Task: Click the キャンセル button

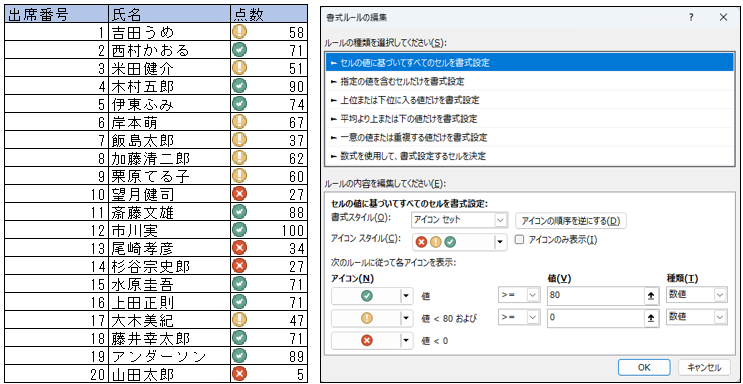Action: (703, 367)
